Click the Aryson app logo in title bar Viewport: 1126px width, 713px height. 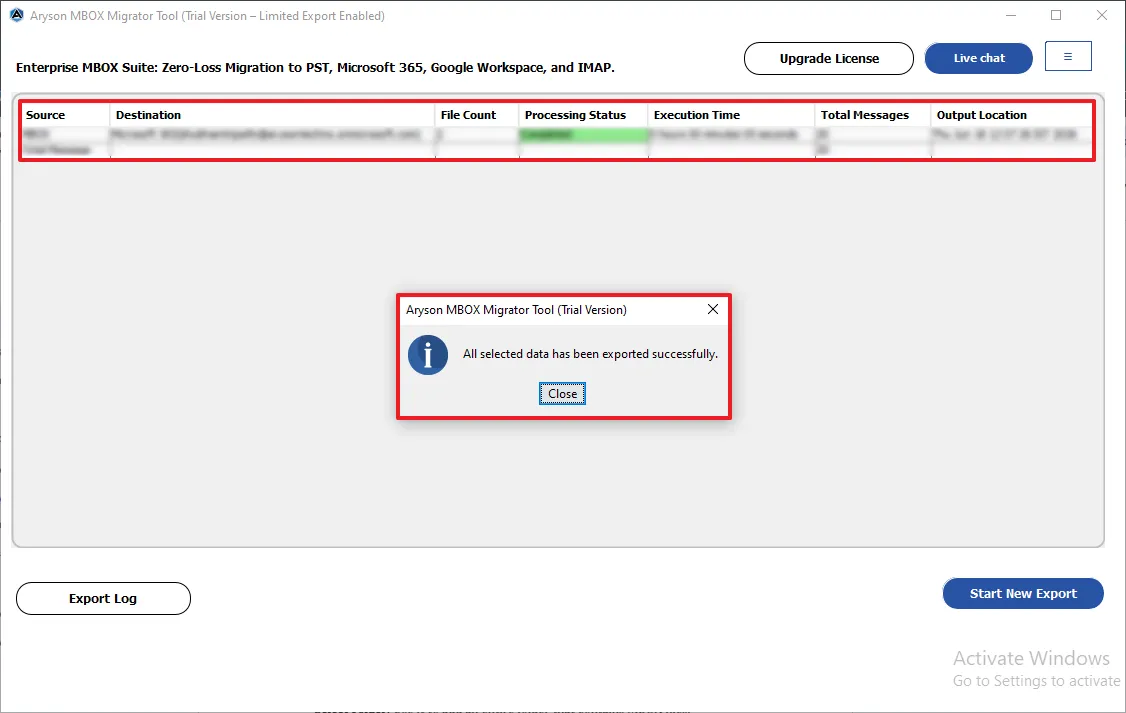pyautogui.click(x=17, y=15)
